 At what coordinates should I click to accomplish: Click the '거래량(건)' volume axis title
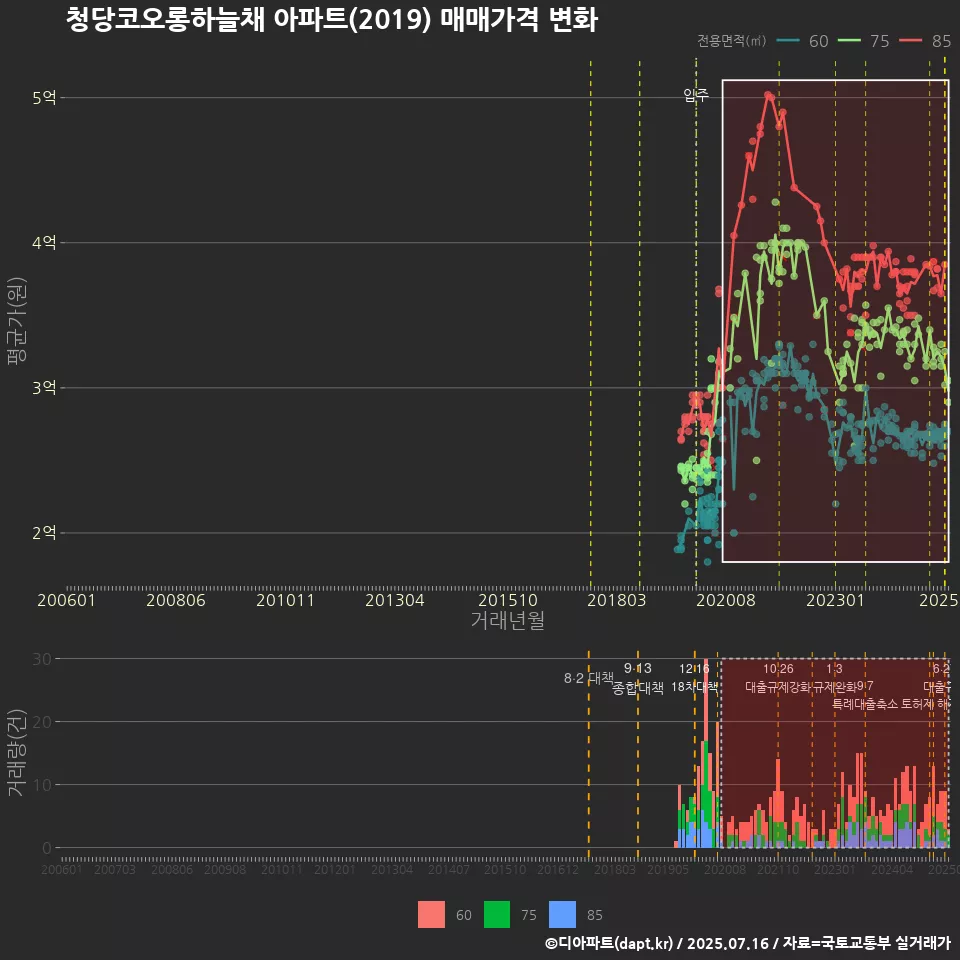[x=17, y=753]
